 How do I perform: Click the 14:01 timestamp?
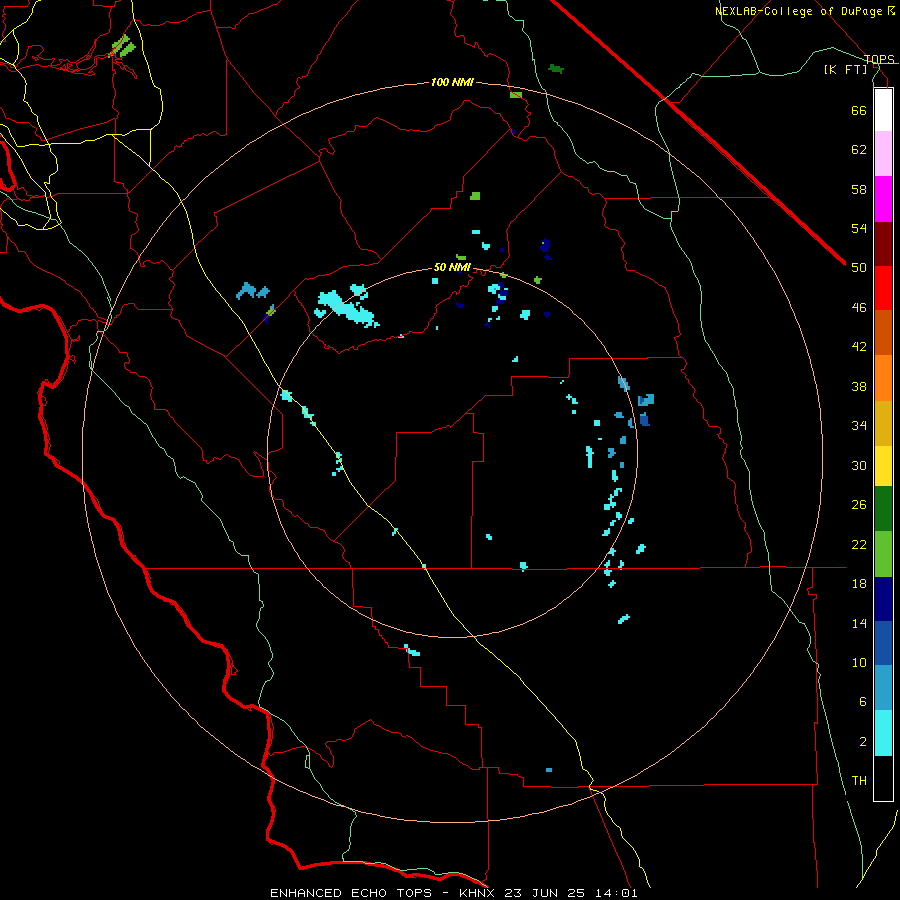[x=615, y=893]
